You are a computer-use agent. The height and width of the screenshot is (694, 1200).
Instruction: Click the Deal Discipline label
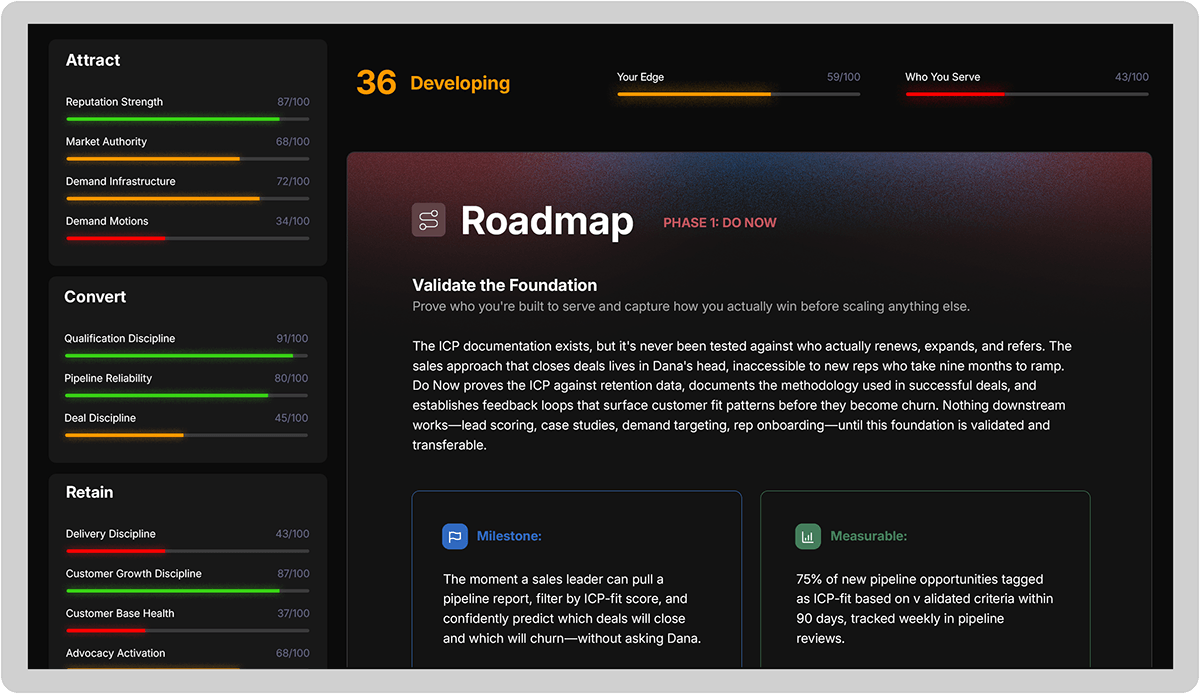100,418
